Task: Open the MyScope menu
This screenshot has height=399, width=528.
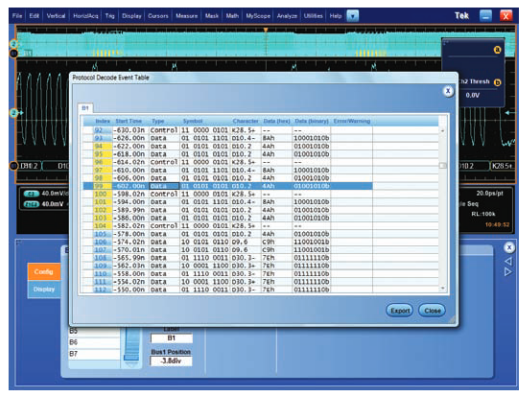Action: coord(258,16)
